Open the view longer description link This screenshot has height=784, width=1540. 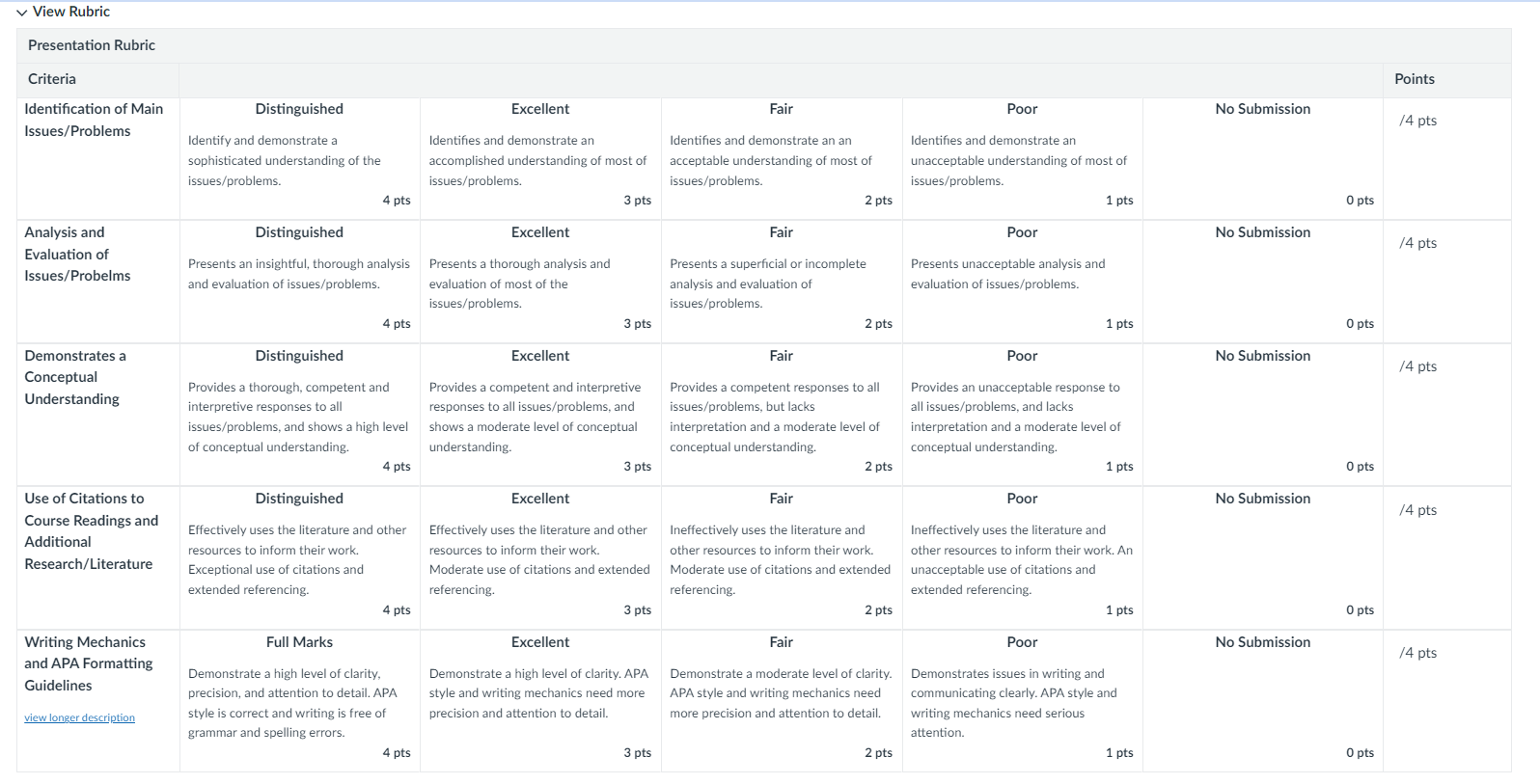(x=79, y=717)
